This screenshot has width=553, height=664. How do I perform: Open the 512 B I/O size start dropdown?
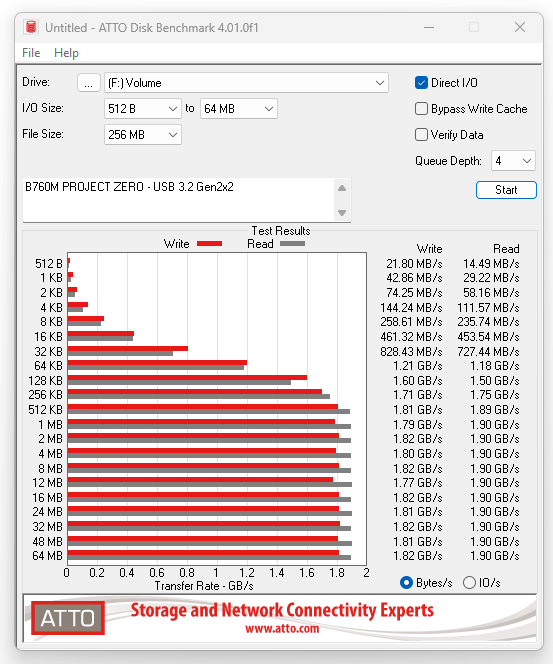pos(143,109)
